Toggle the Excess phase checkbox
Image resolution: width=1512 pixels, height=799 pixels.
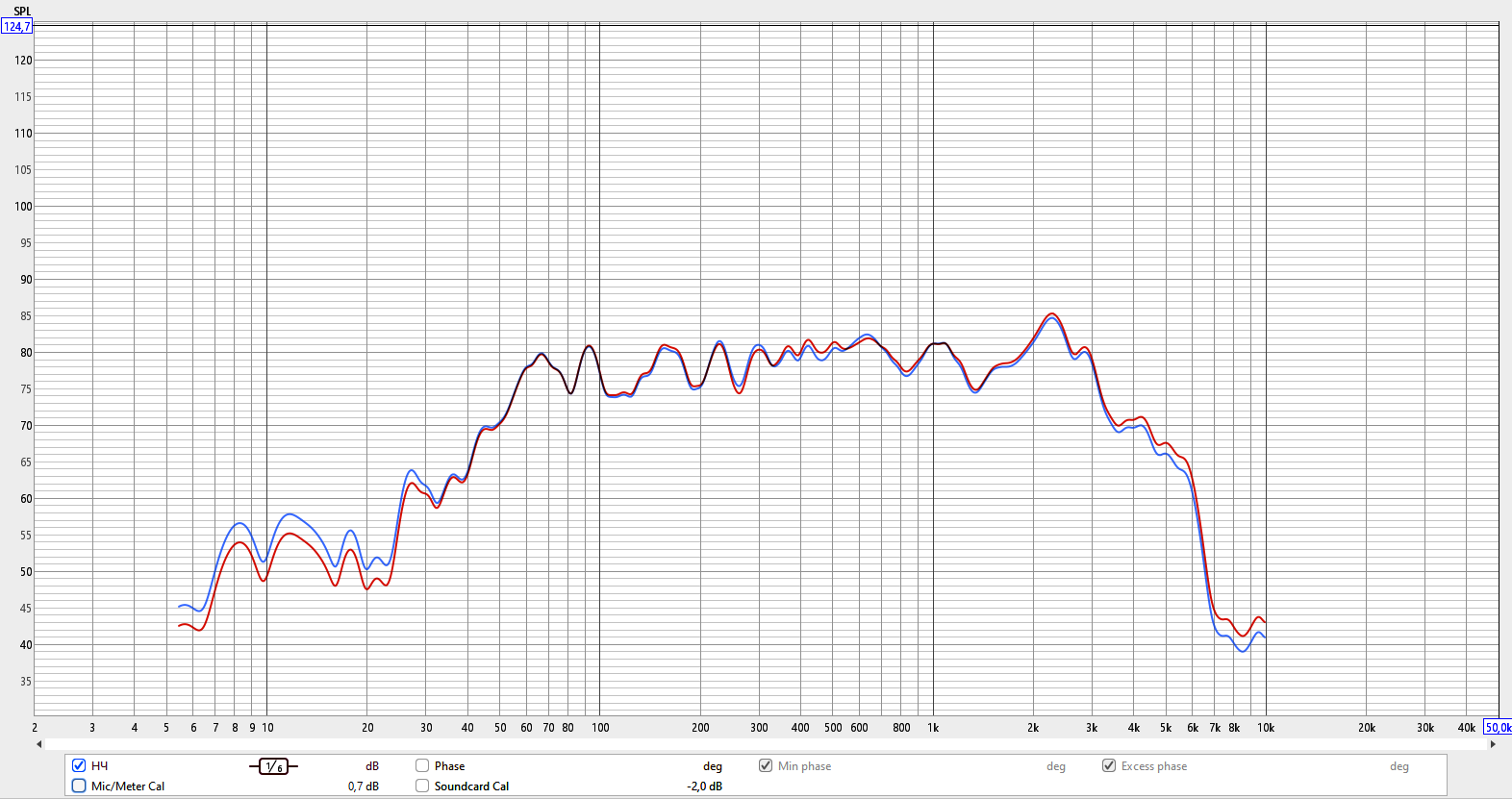click(1109, 766)
